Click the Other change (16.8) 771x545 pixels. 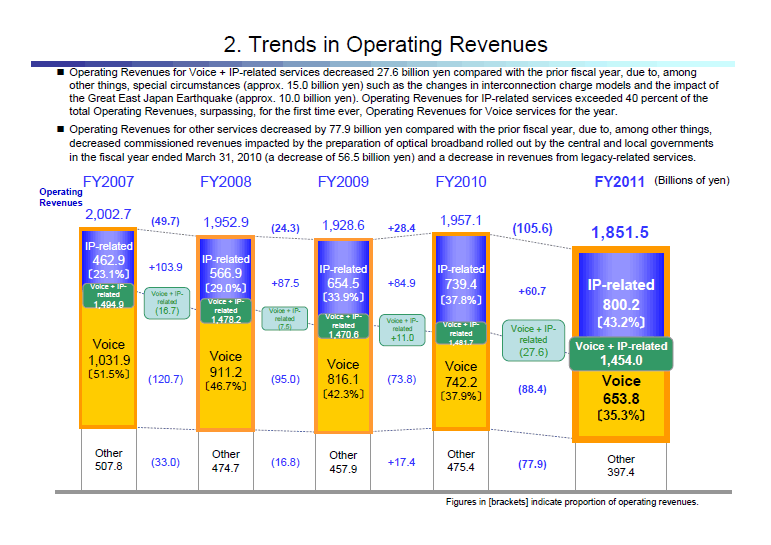(x=285, y=462)
